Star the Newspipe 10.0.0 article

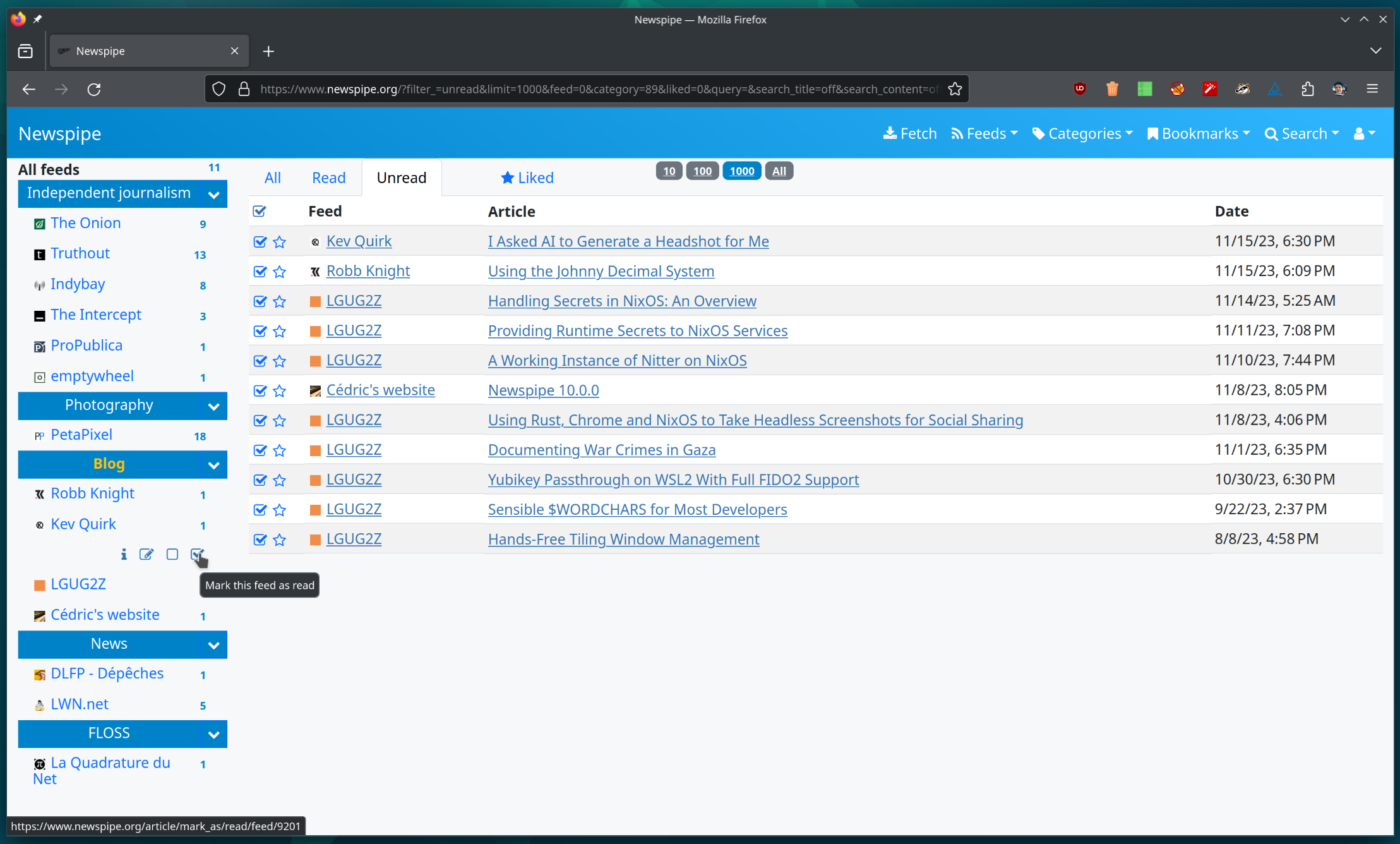tap(280, 391)
